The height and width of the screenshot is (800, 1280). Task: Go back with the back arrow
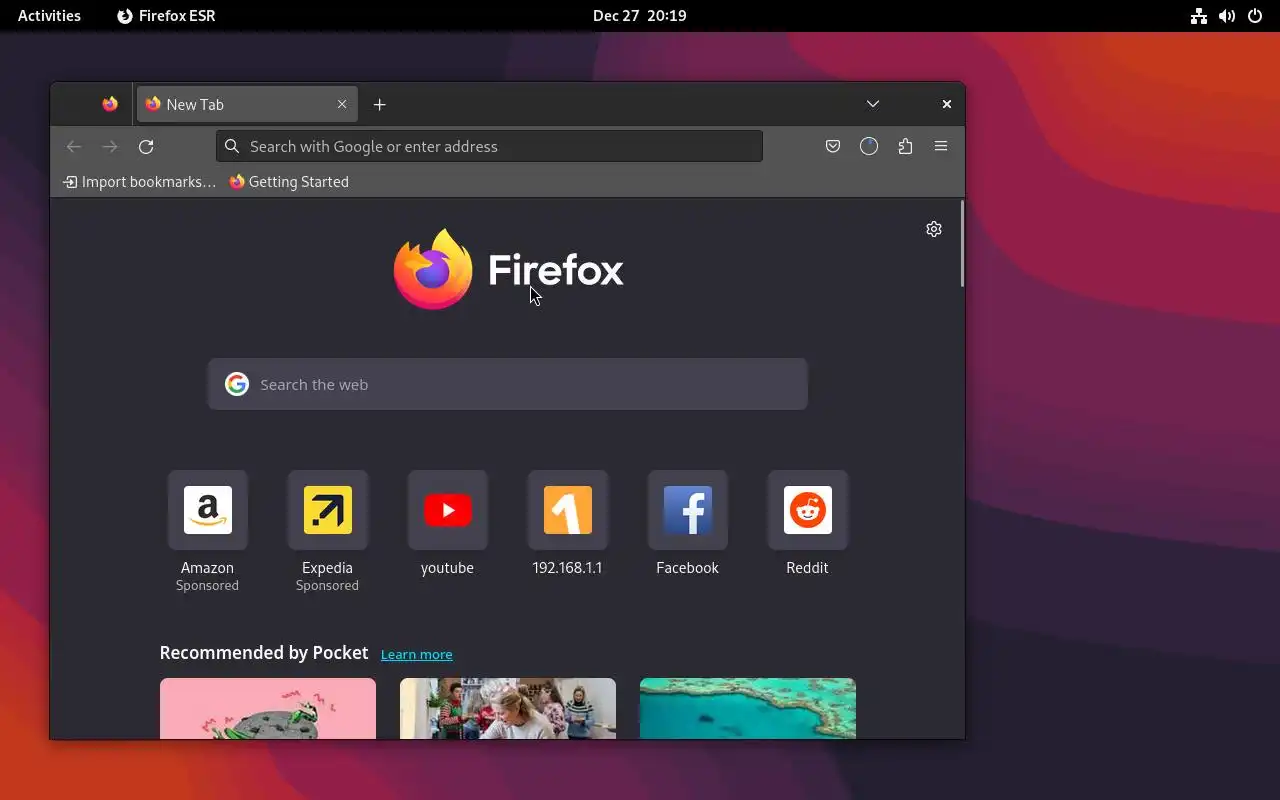(x=74, y=146)
